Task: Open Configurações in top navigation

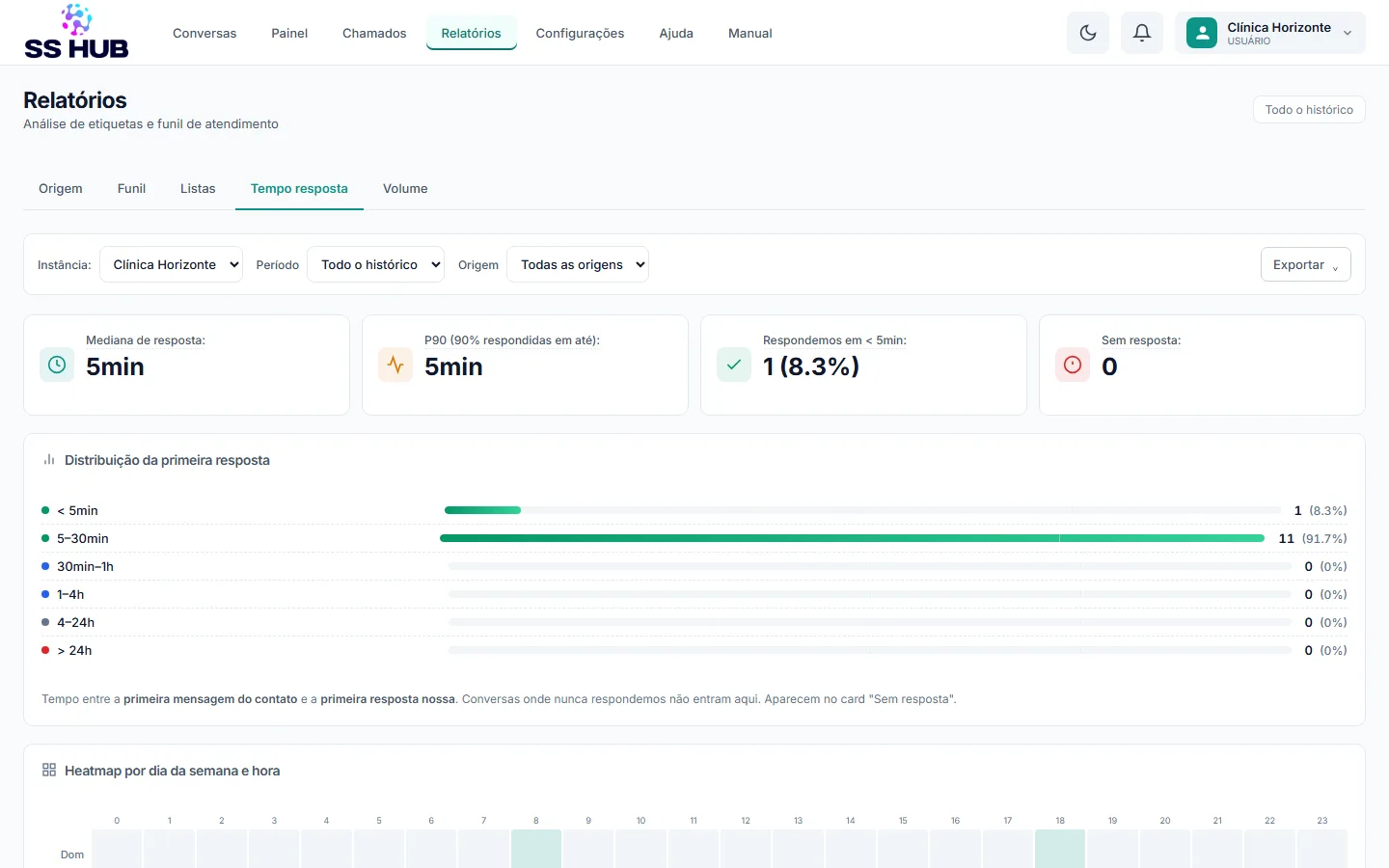Action: (580, 33)
